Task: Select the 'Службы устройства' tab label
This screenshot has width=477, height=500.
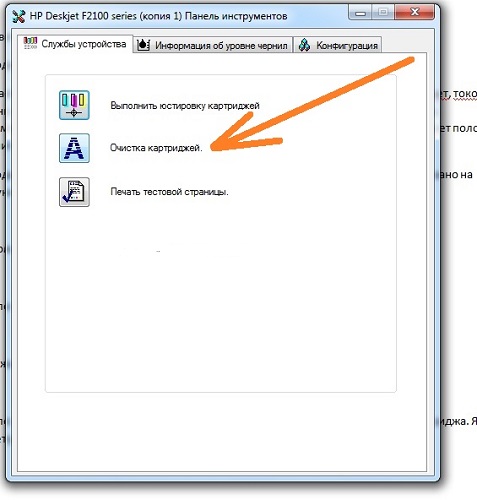Action: click(84, 44)
